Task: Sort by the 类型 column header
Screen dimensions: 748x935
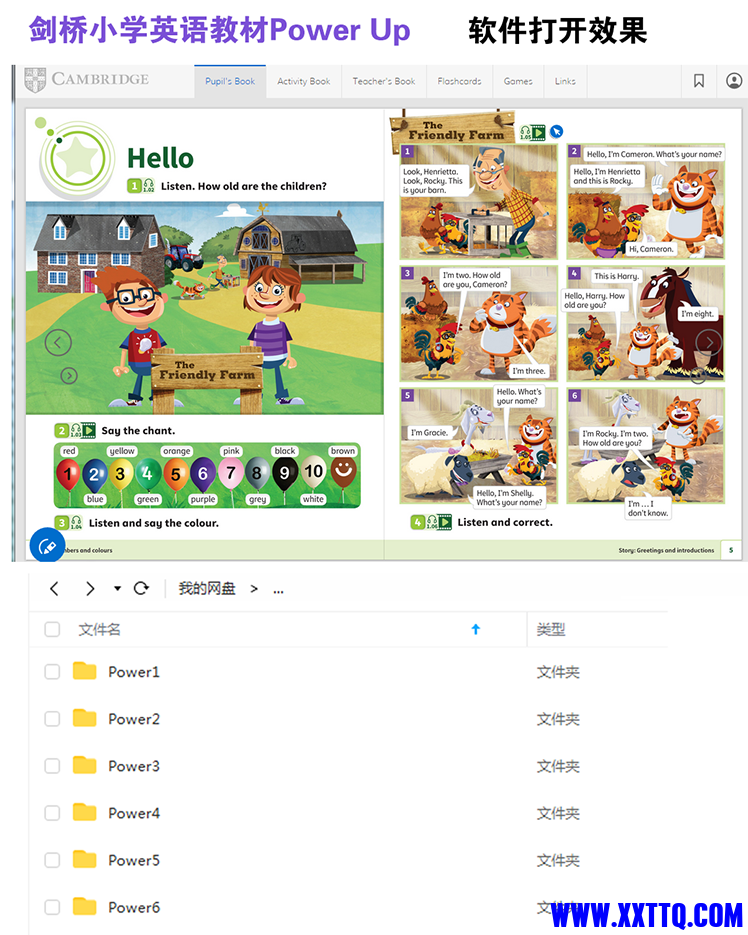Action: 551,629
